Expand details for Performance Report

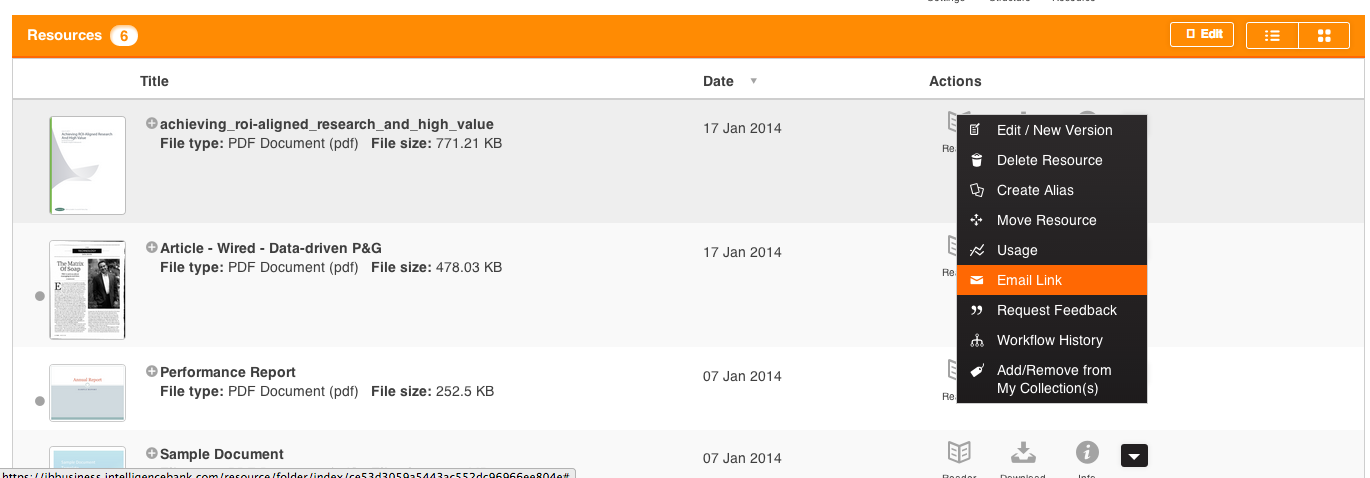tap(152, 372)
